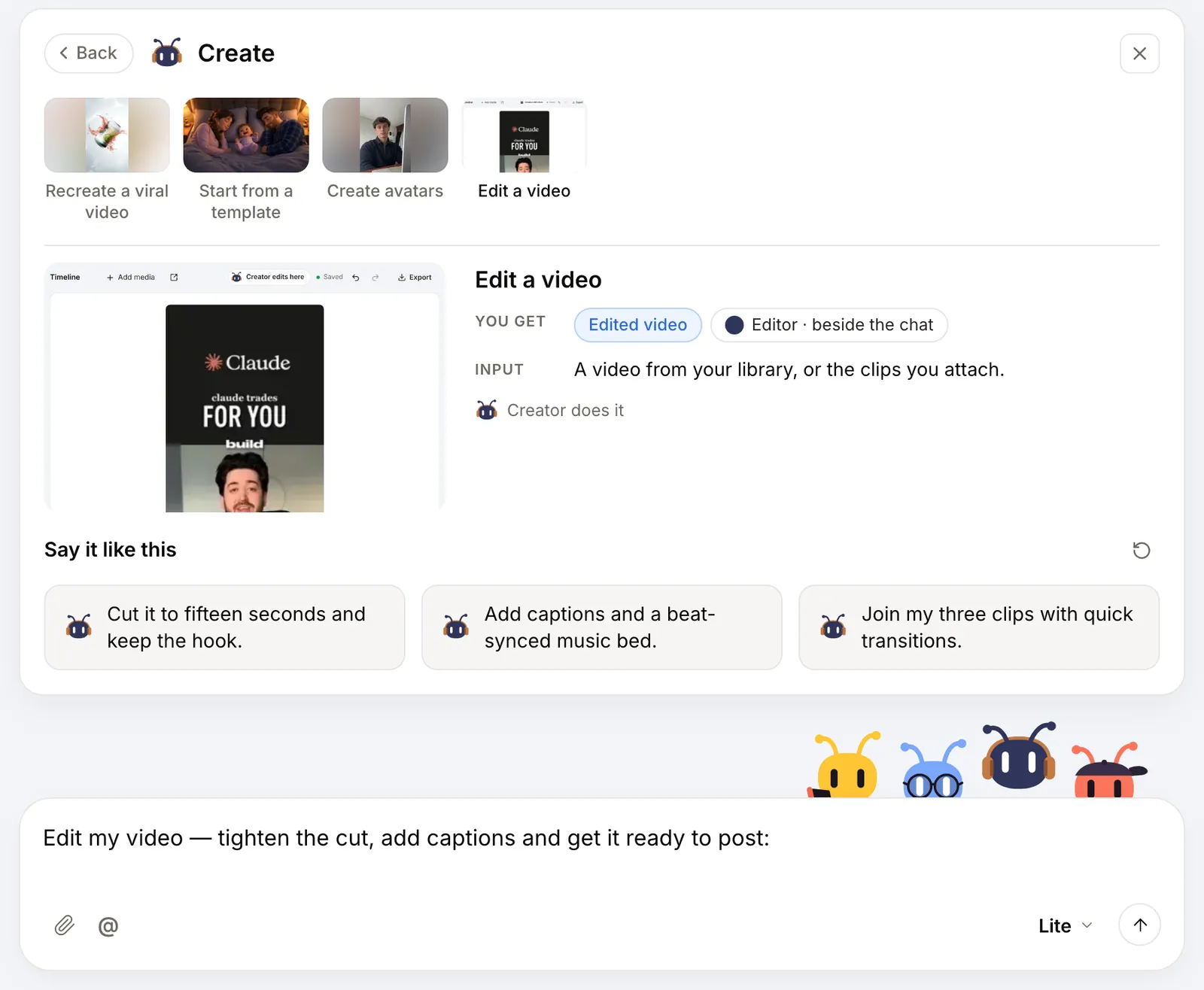The height and width of the screenshot is (990, 1204).
Task: Click the redo arrow in preview toolbar
Action: [375, 278]
